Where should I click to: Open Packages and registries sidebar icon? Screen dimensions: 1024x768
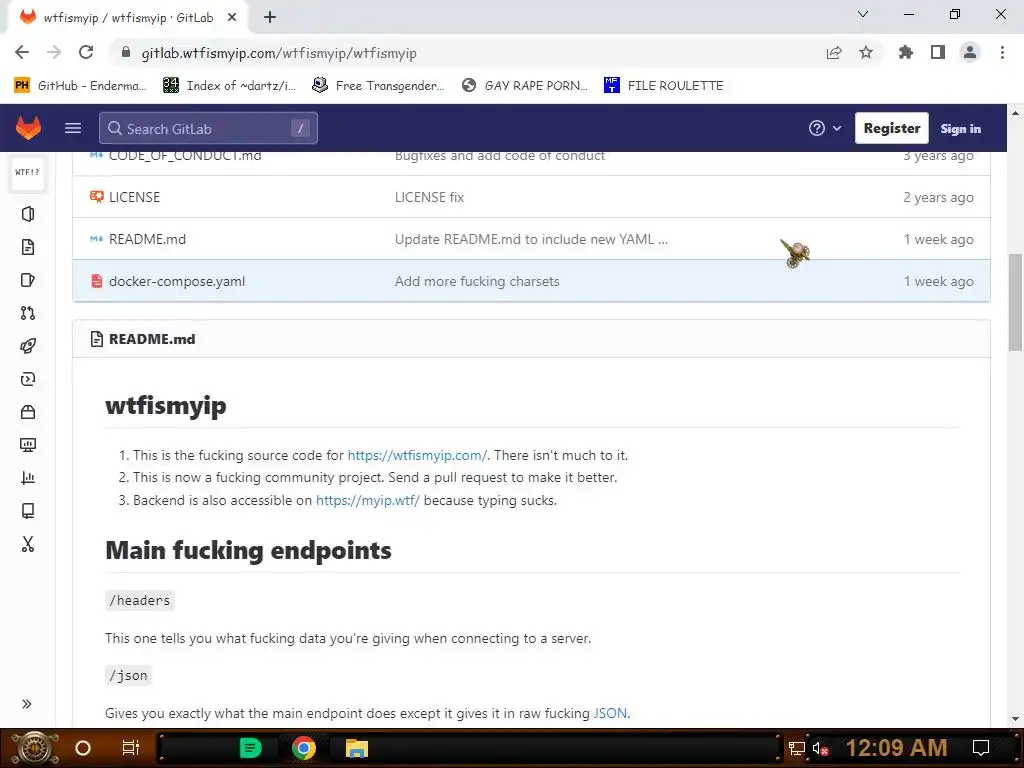tap(27, 412)
